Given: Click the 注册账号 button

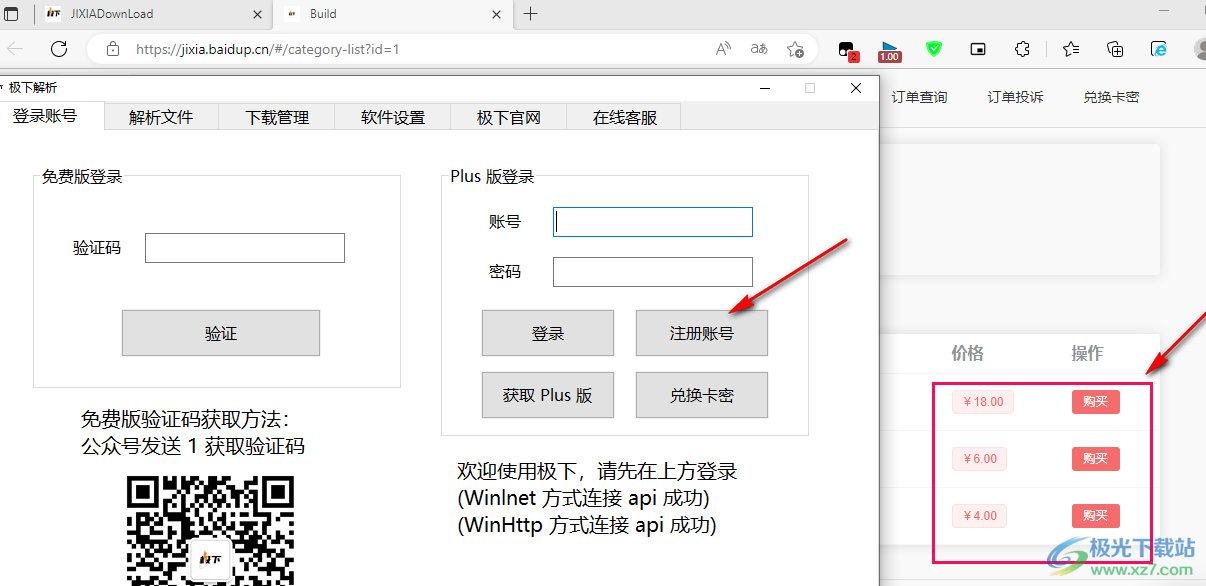Looking at the screenshot, I should point(702,333).
